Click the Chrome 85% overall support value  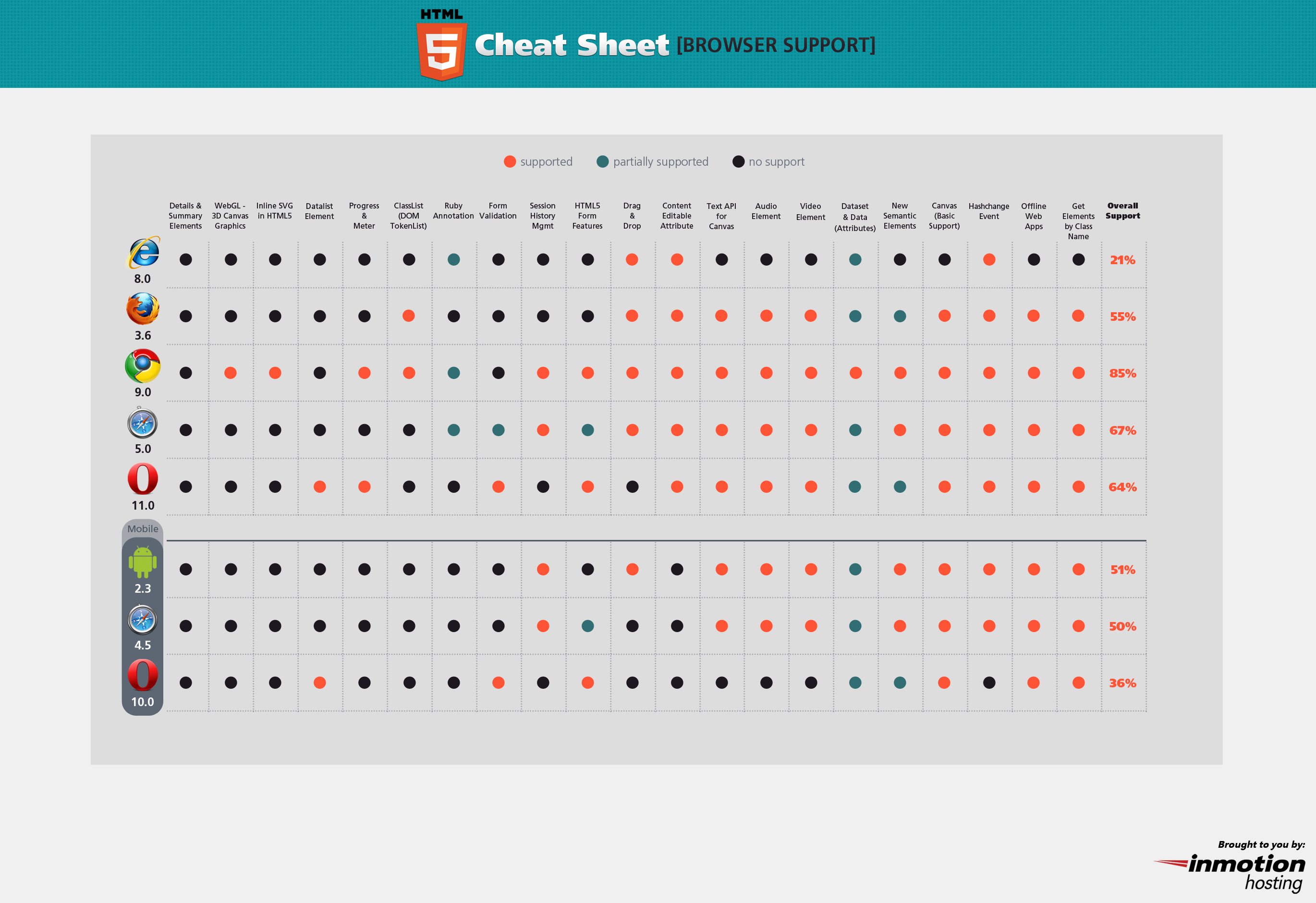click(x=1122, y=373)
